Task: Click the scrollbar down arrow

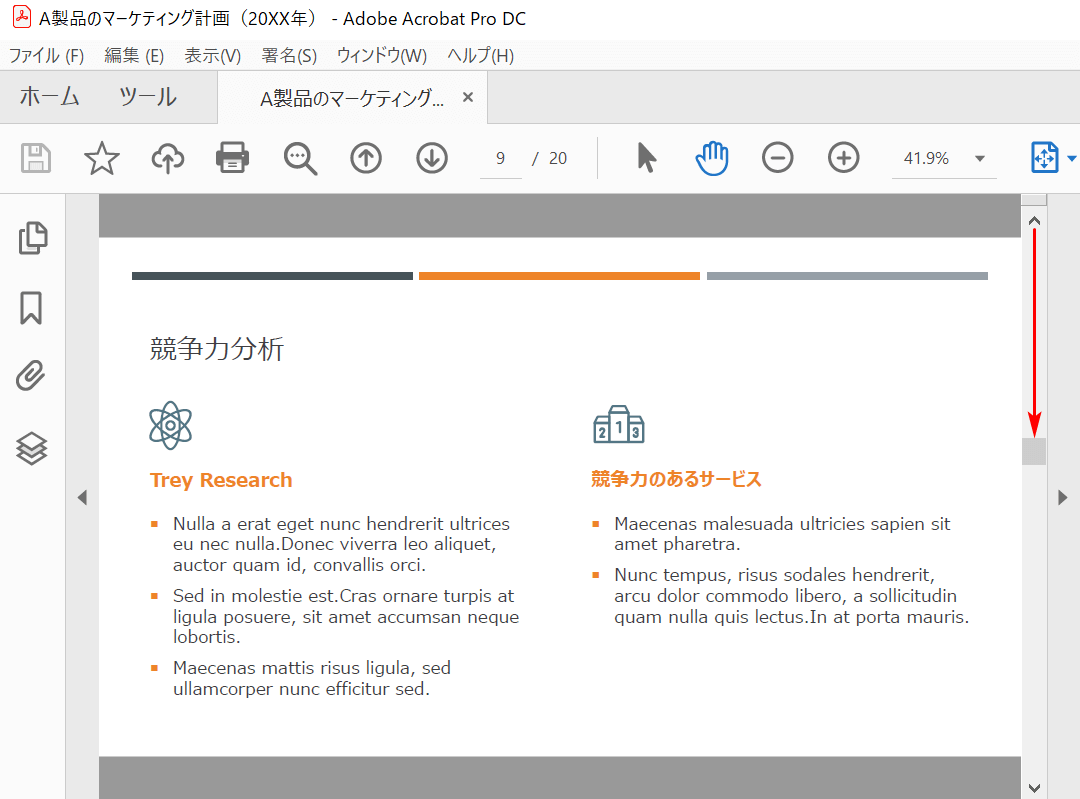Action: point(1034,787)
